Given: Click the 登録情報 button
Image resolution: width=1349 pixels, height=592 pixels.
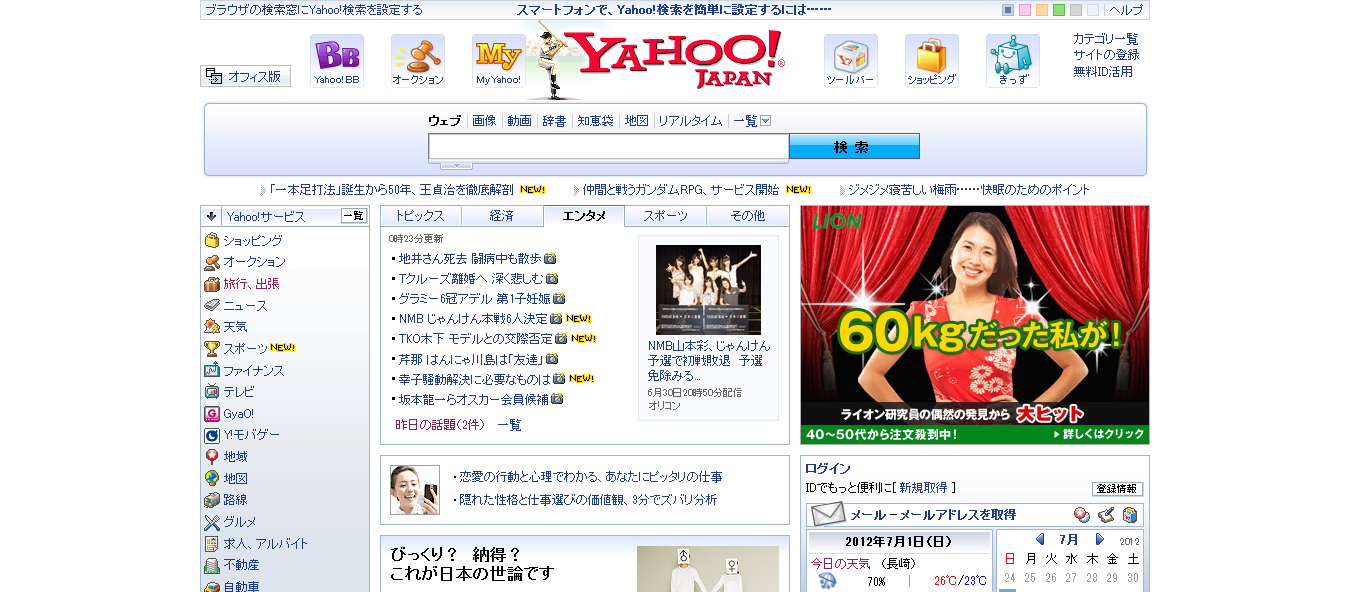Looking at the screenshot, I should (x=1117, y=489).
